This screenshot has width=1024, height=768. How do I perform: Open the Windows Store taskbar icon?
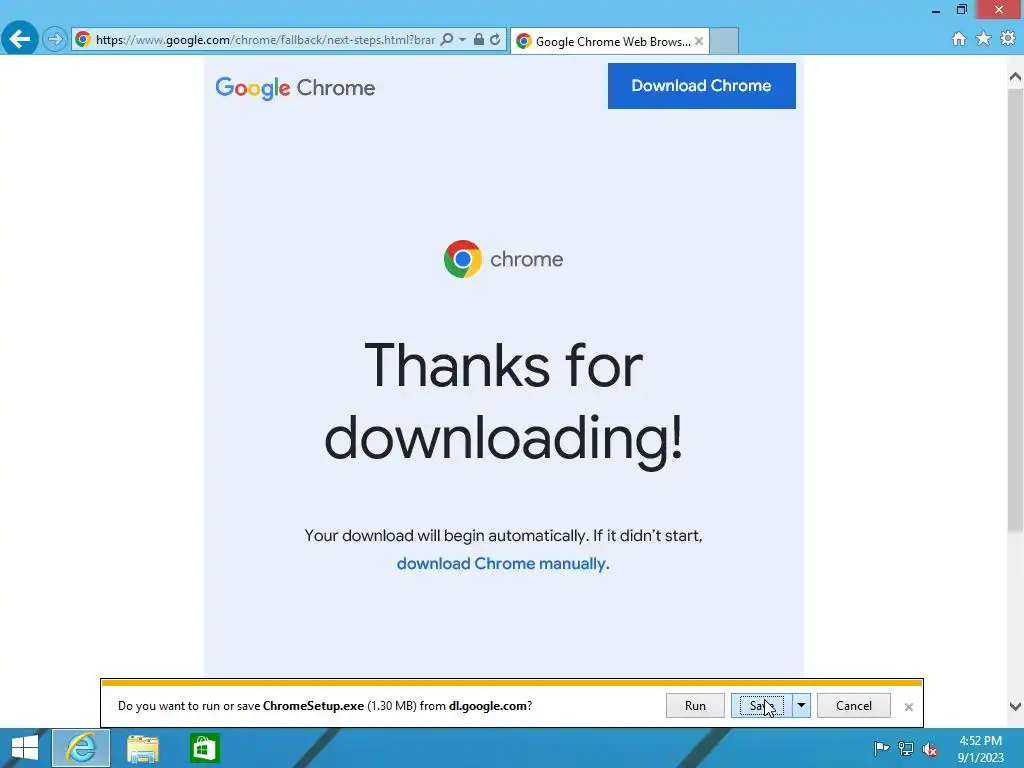[x=204, y=748]
